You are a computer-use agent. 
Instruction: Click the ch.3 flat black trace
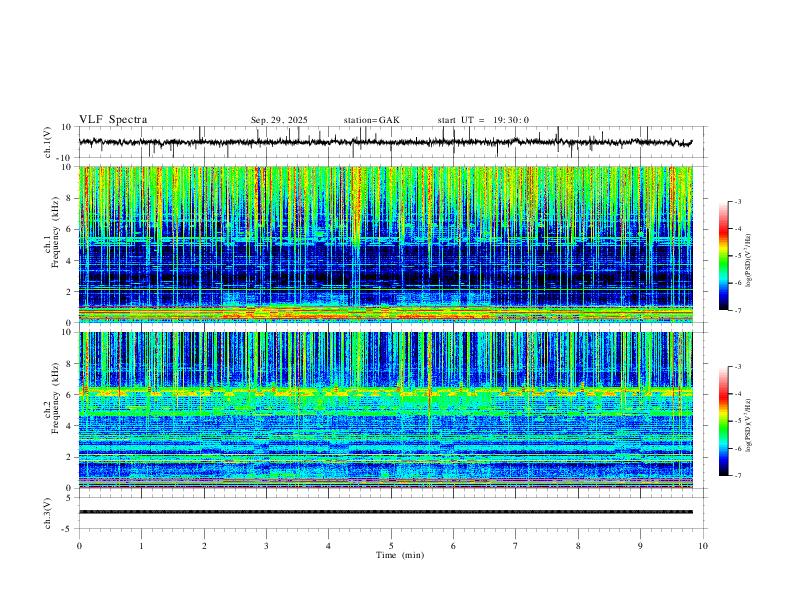pyautogui.click(x=386, y=512)
